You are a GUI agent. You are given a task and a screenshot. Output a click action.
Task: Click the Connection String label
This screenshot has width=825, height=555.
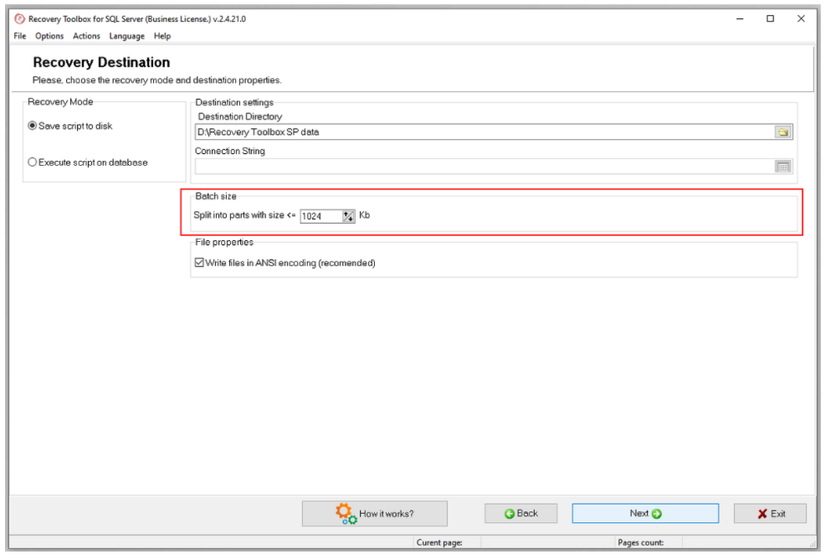pyautogui.click(x=230, y=151)
